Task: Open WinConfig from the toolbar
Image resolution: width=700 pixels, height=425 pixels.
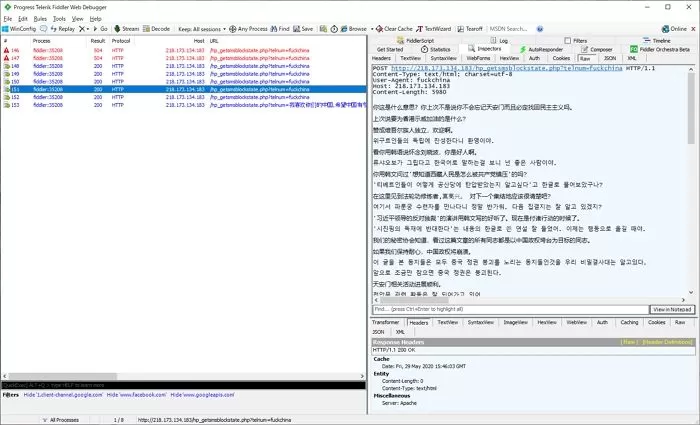Action: coord(19,29)
